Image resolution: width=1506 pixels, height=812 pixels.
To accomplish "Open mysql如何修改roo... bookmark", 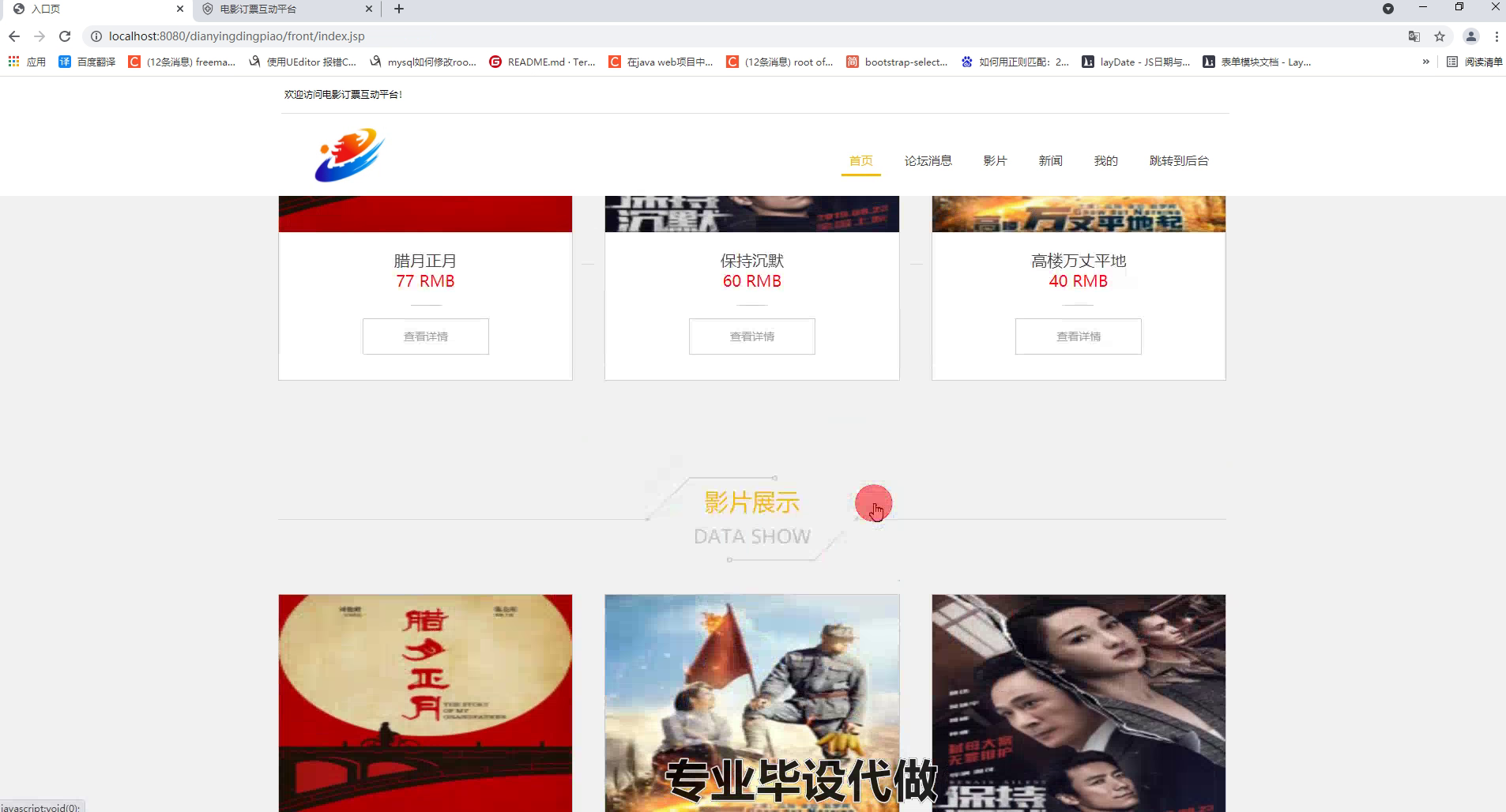I will tap(424, 62).
